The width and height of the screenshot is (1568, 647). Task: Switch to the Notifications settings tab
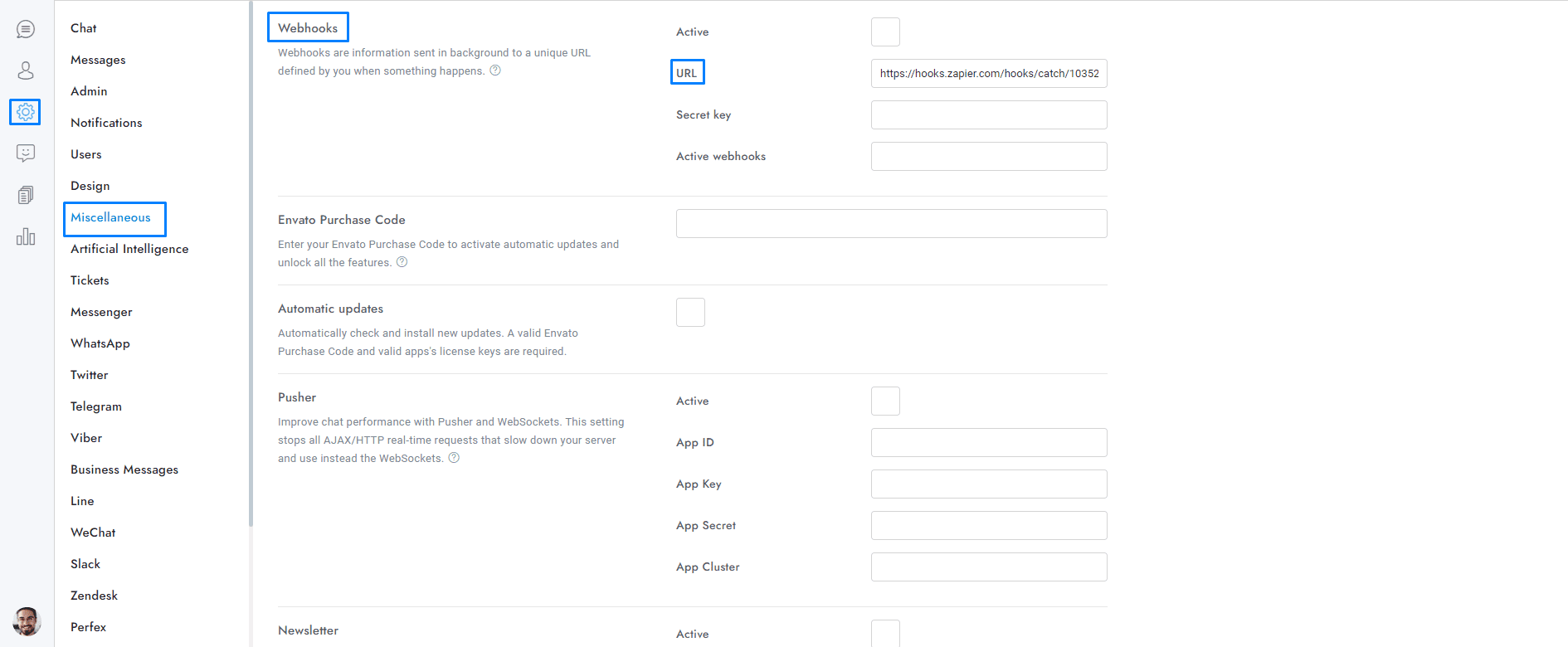[x=106, y=123]
